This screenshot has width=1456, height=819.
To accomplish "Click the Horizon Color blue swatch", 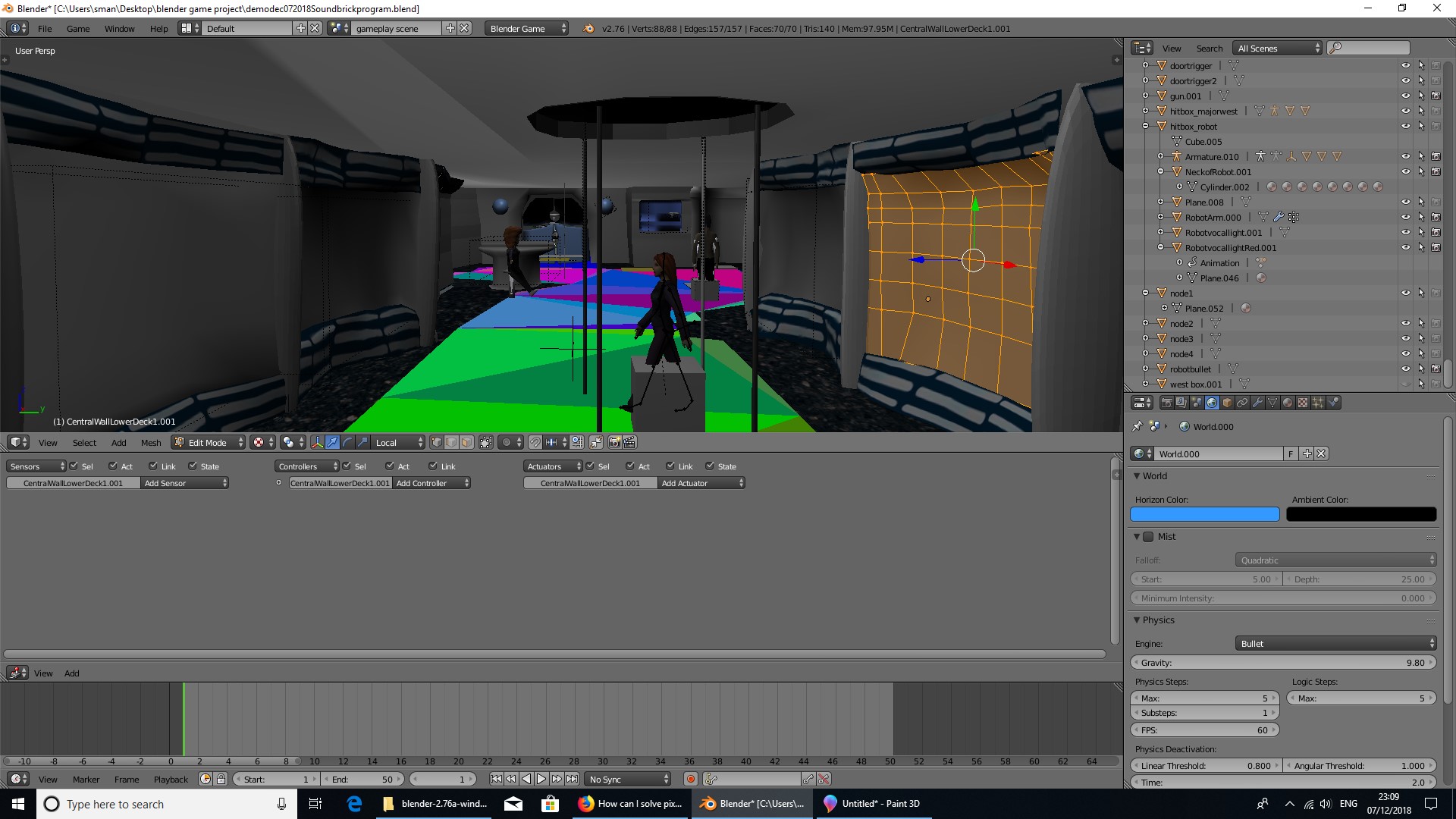I will click(1205, 515).
